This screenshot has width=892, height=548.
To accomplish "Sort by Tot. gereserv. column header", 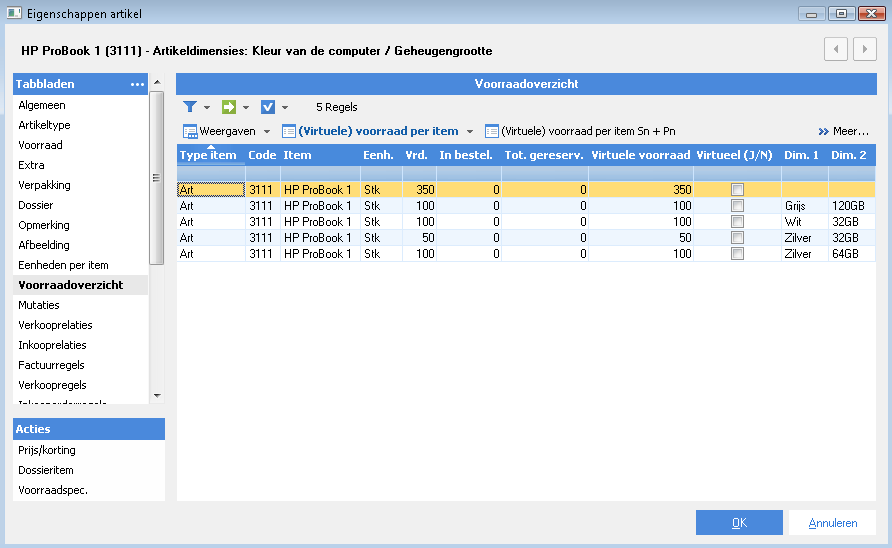I will click(545, 155).
